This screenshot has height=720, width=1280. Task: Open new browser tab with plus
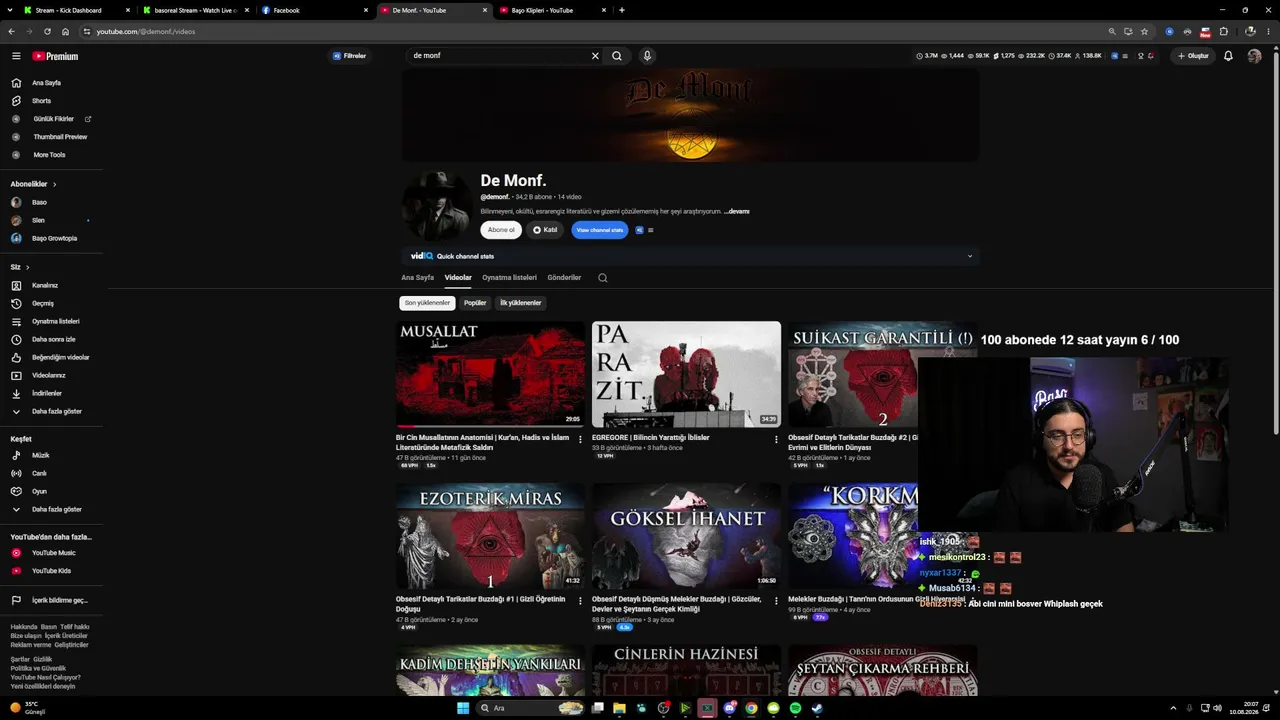(622, 10)
